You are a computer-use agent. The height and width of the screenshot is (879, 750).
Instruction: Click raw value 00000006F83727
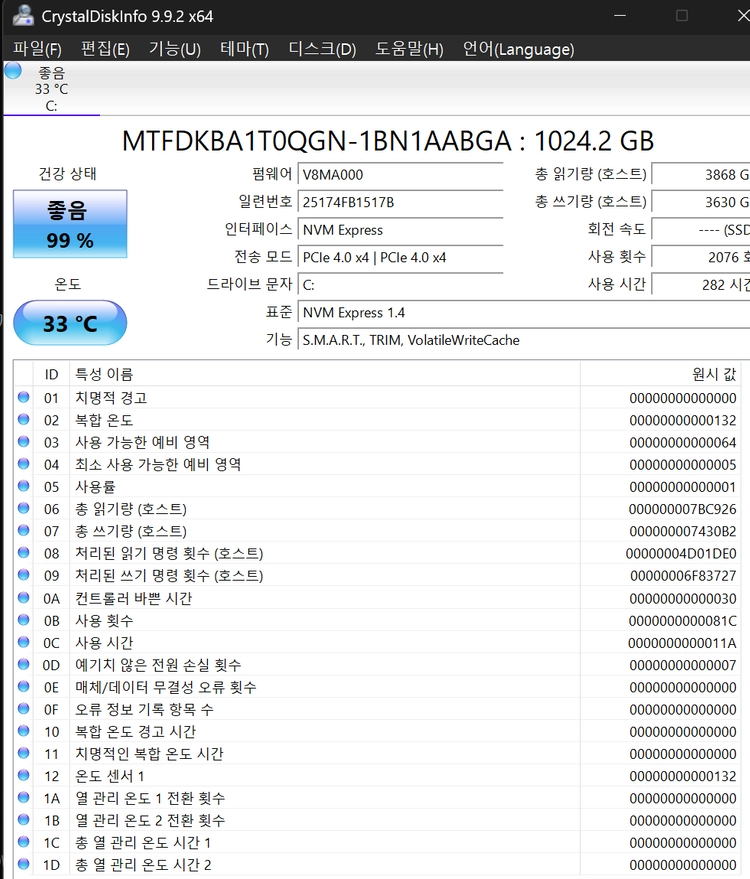[683, 576]
